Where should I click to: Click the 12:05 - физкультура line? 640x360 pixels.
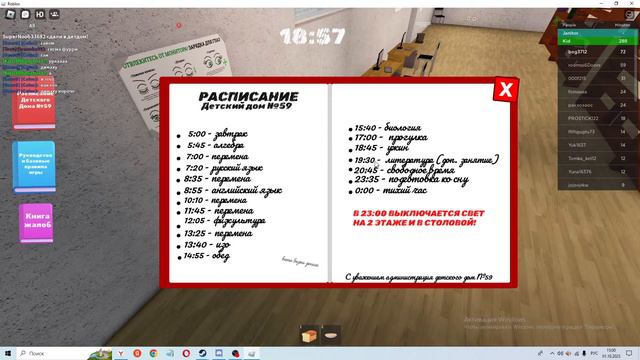[x=224, y=221]
